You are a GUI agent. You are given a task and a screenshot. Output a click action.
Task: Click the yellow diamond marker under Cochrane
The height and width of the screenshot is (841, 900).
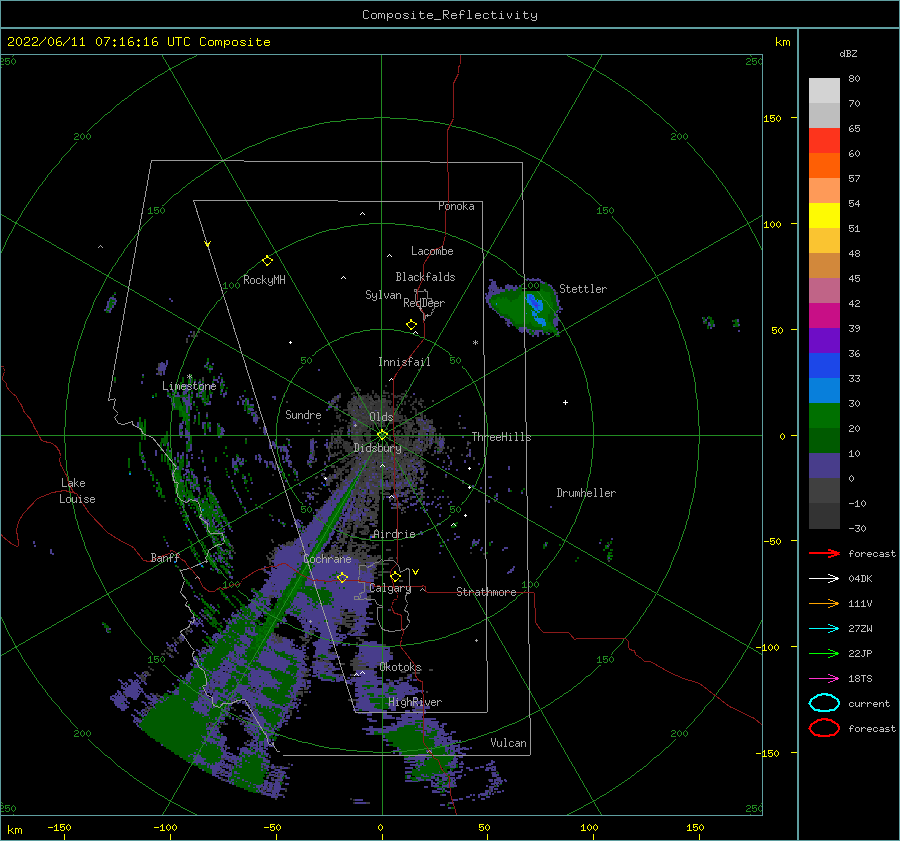(x=342, y=577)
